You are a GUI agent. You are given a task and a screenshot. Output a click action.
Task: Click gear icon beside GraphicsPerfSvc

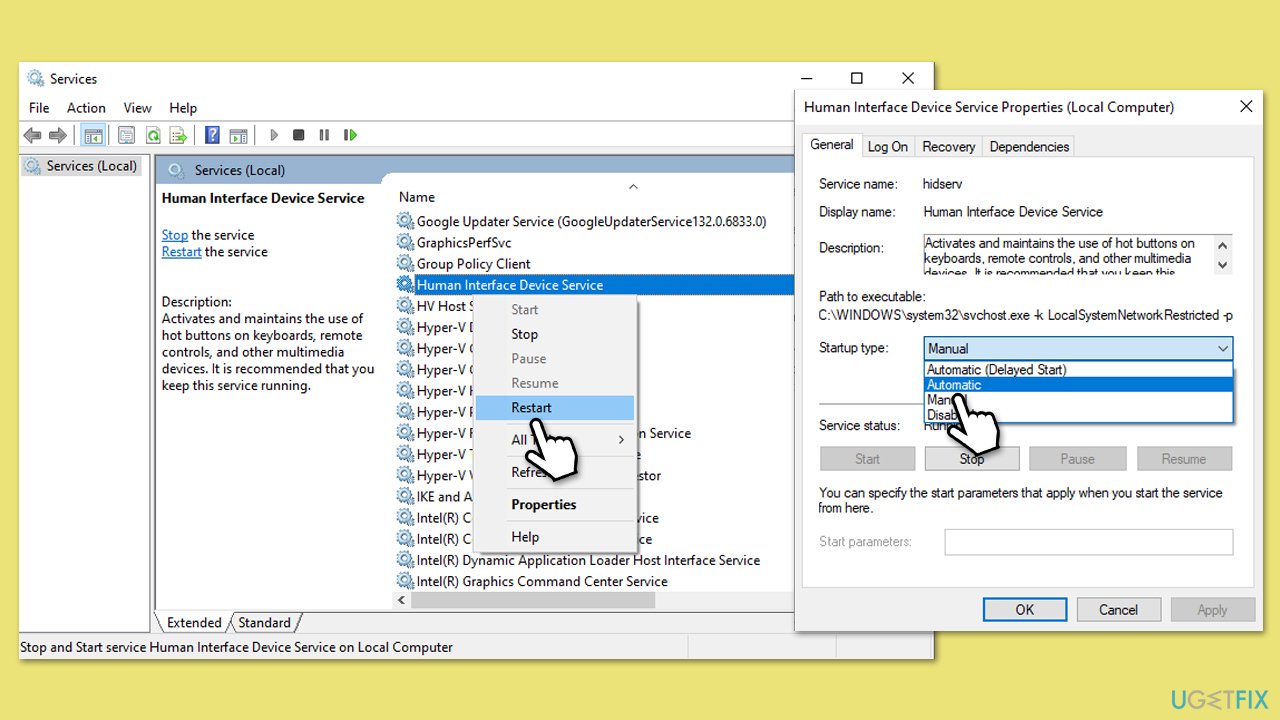click(405, 242)
